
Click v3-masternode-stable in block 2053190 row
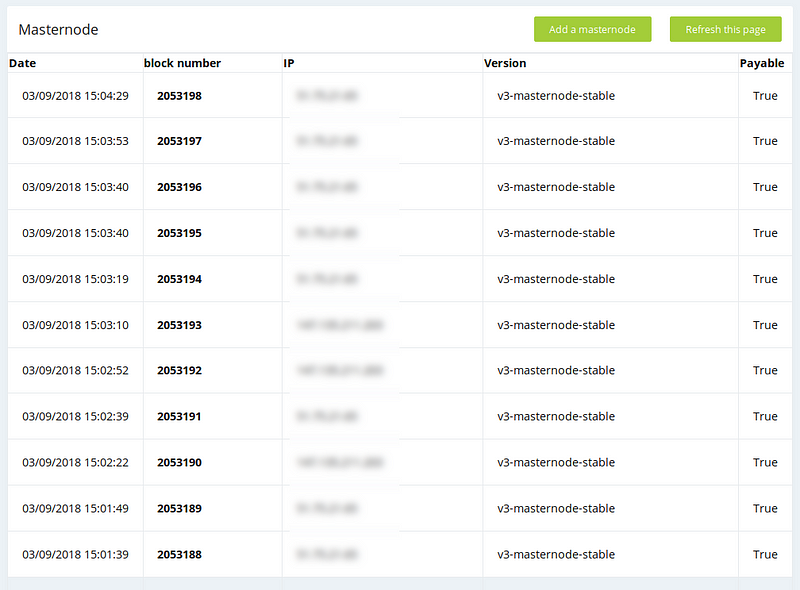tap(556, 462)
